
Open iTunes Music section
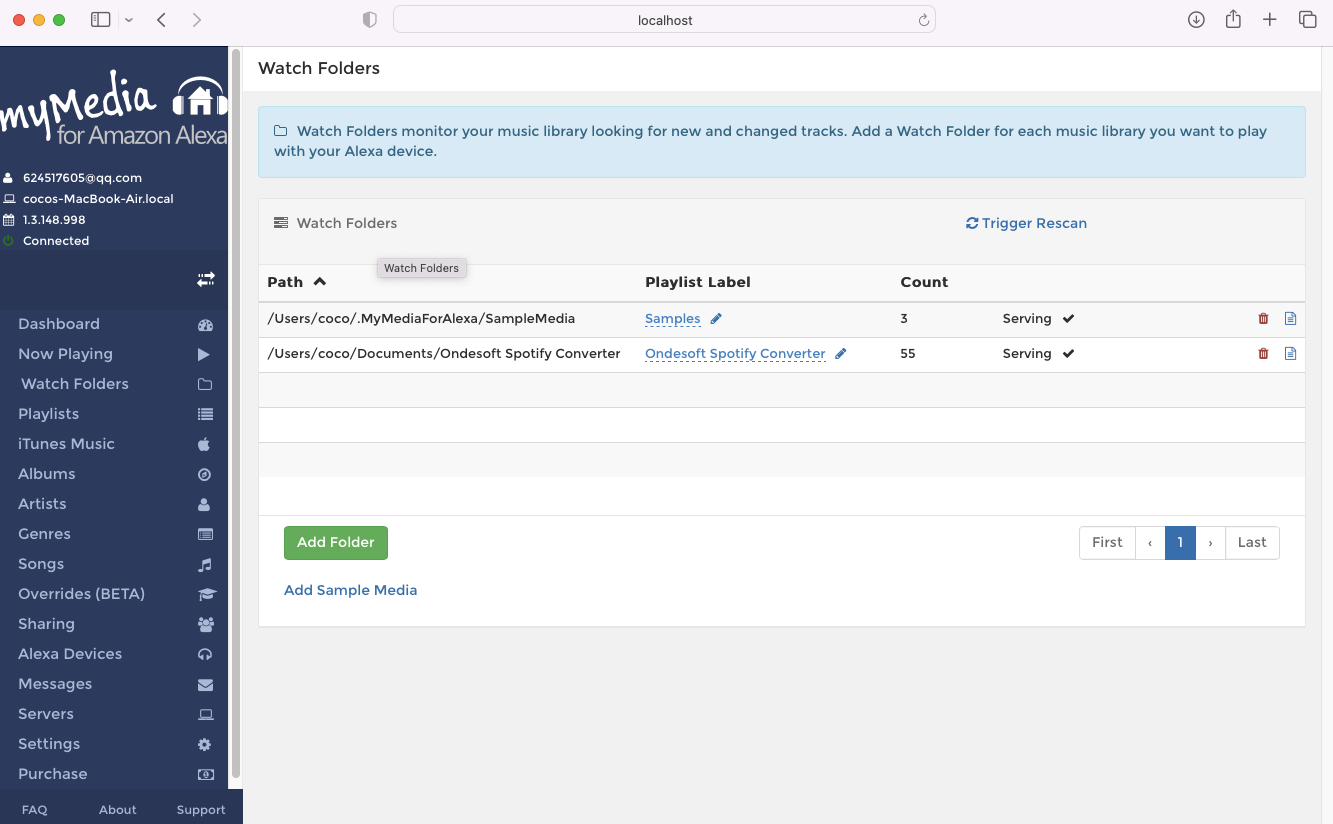point(66,444)
